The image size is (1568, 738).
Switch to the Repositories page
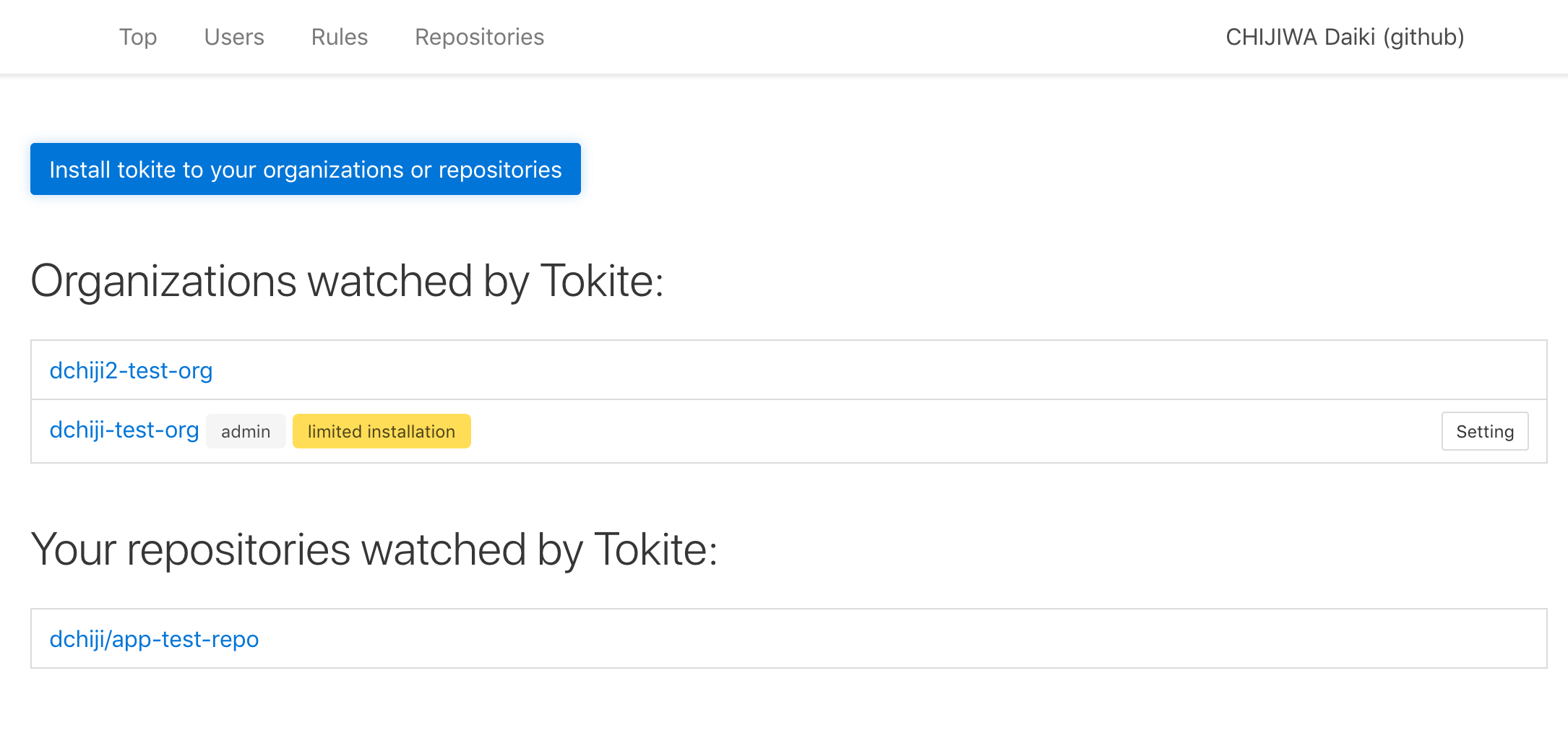coord(479,37)
